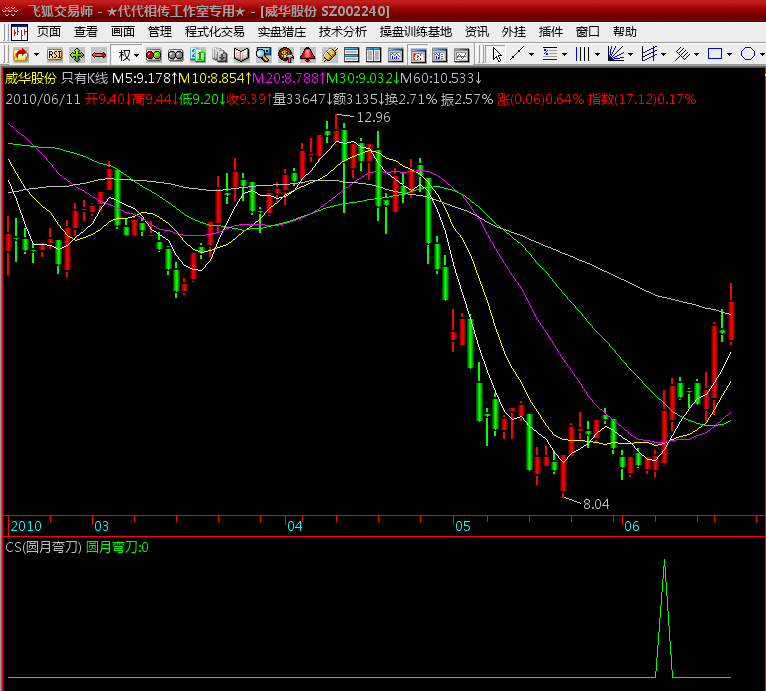This screenshot has width=766, height=691.
Task: Click the 12.96 high price label
Action: coord(374,117)
